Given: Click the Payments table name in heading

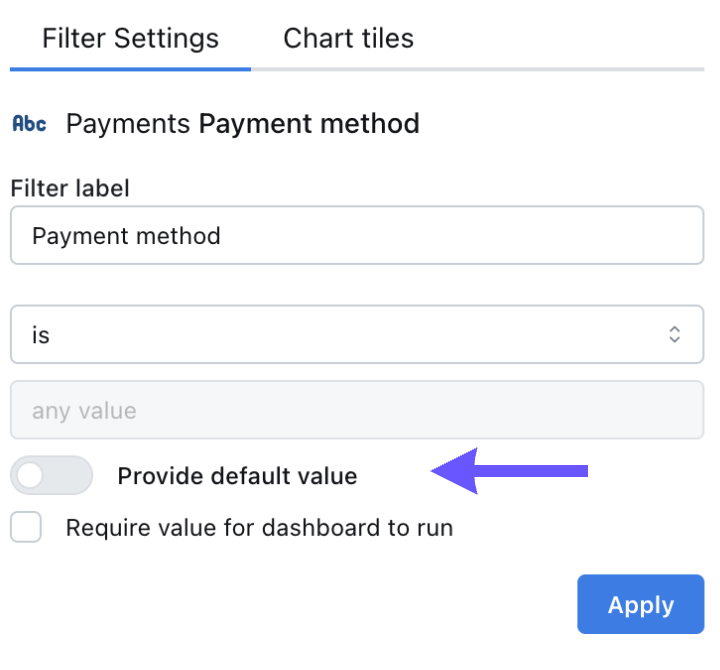Looking at the screenshot, I should [x=128, y=124].
